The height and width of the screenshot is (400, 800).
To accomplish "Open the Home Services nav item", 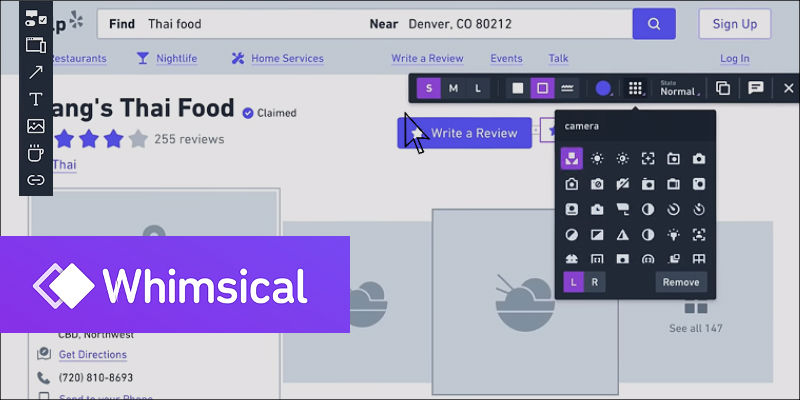I will (x=287, y=59).
